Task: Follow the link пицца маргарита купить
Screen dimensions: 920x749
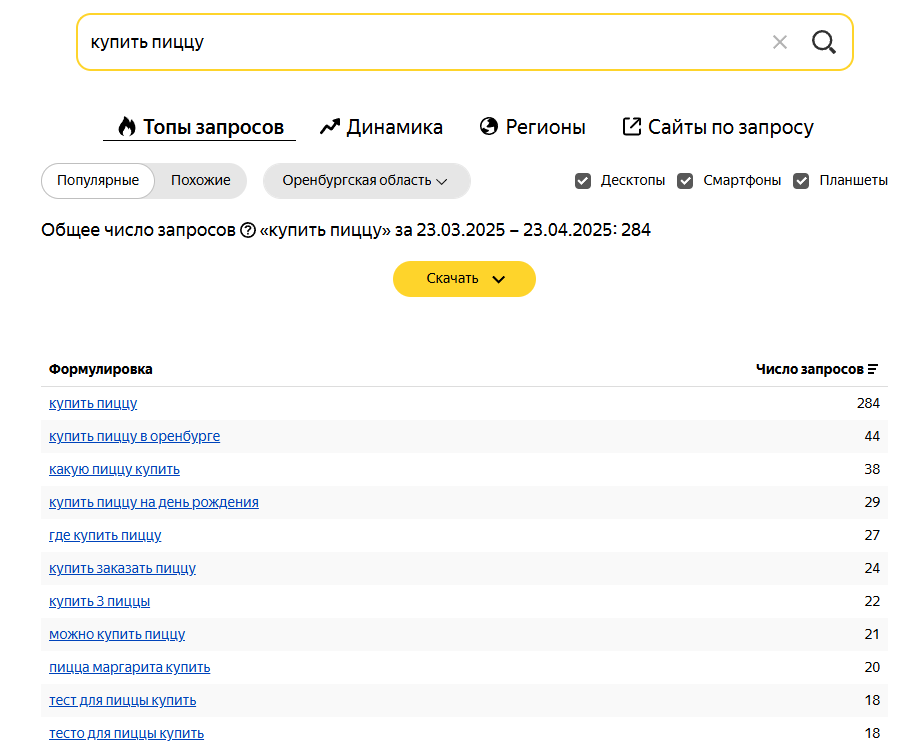Action: [x=130, y=667]
